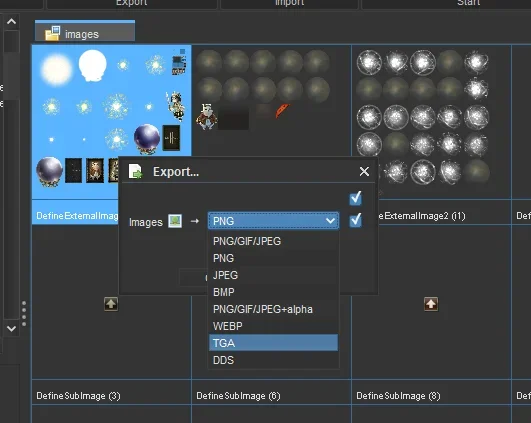Select TGA from the format list
The image size is (531, 423).
(273, 343)
